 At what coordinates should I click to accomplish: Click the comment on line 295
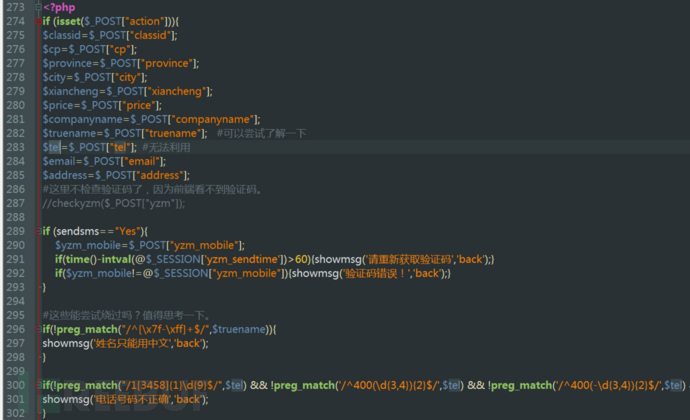pyautogui.click(x=126, y=315)
